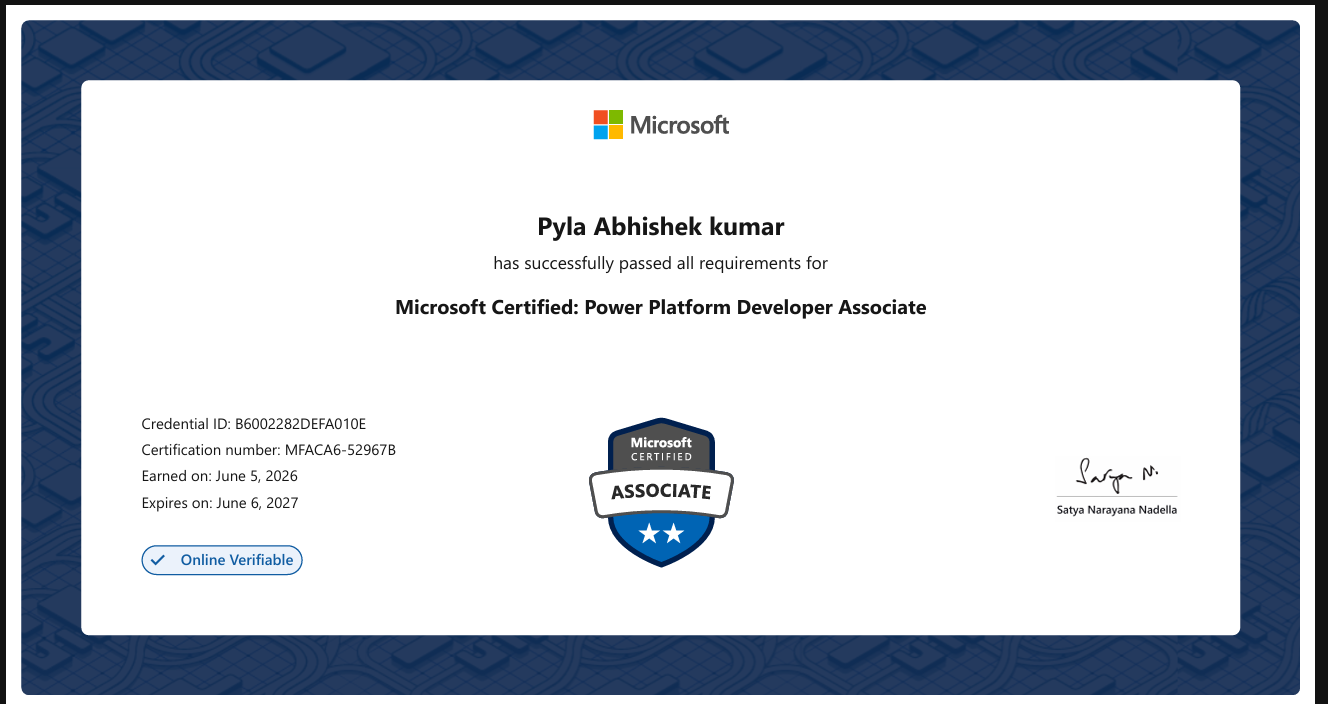1328x704 pixels.
Task: Select the name Pyla Abhishek kumar
Action: pyautogui.click(x=661, y=227)
